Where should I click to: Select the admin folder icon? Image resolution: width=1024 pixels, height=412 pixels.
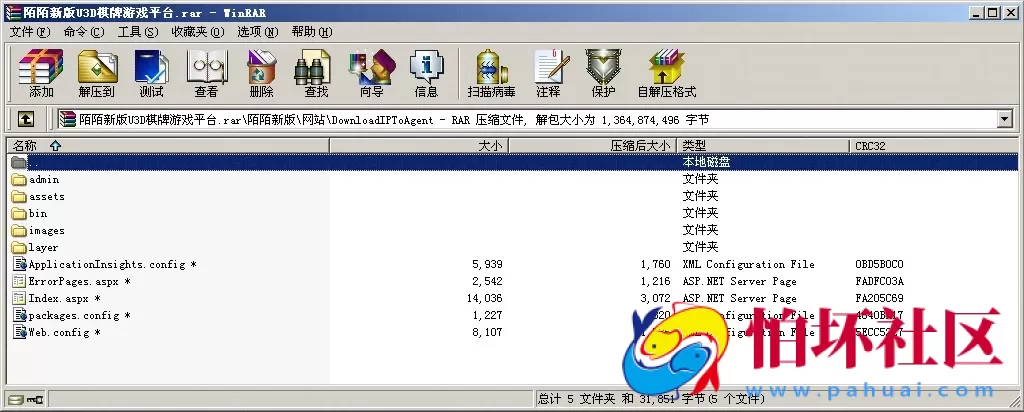19,180
